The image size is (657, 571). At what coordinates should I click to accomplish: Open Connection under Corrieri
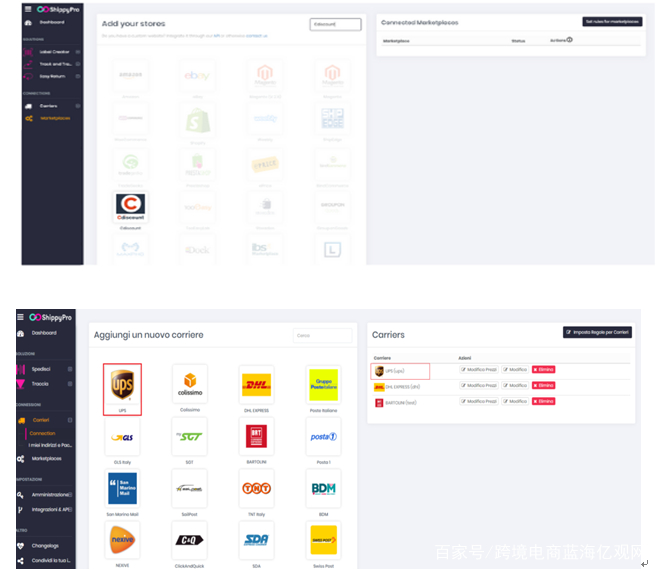click(42, 434)
